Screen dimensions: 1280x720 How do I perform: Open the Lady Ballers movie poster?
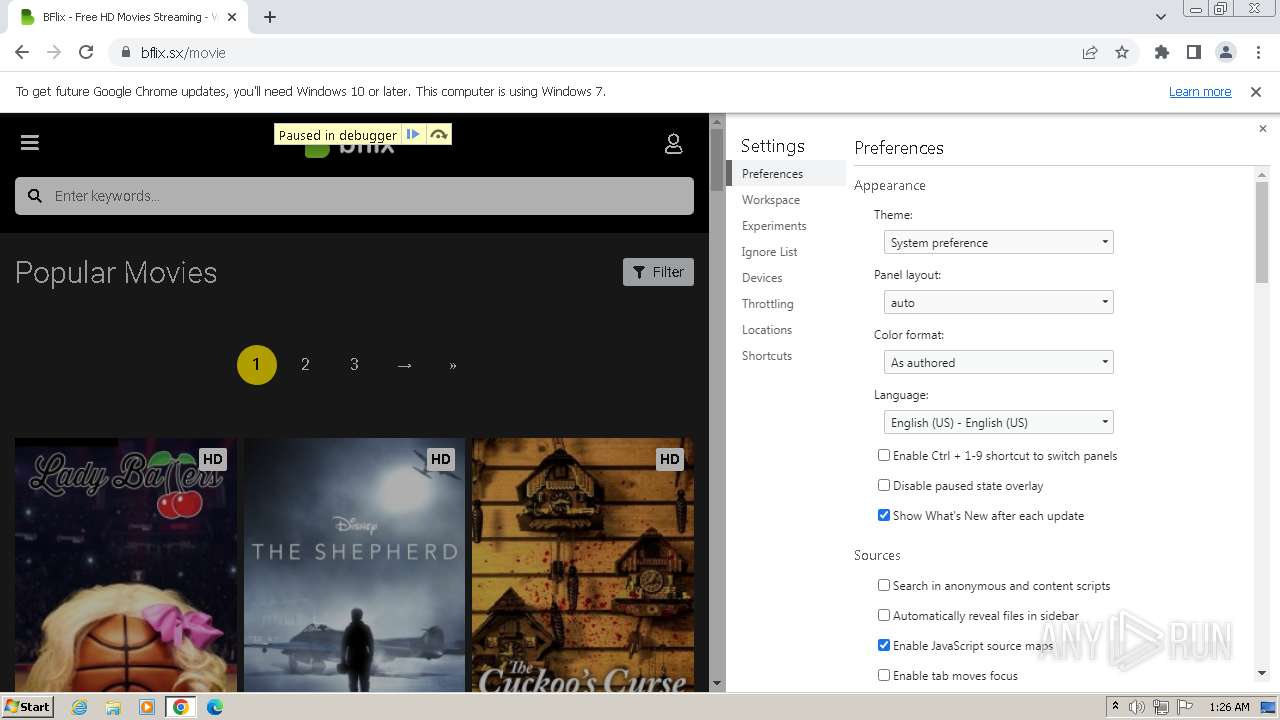click(126, 565)
